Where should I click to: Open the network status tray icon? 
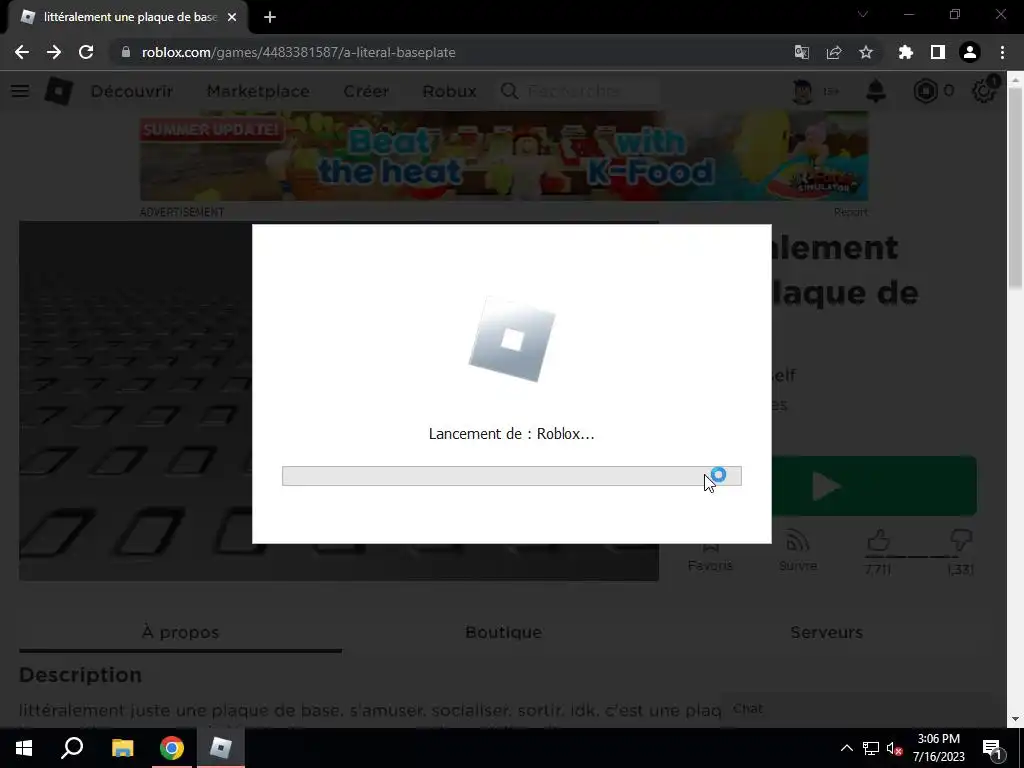point(871,748)
